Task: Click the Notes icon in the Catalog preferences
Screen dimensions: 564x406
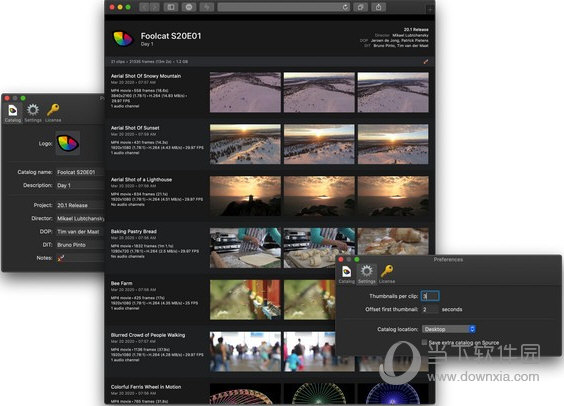Action: (x=61, y=258)
